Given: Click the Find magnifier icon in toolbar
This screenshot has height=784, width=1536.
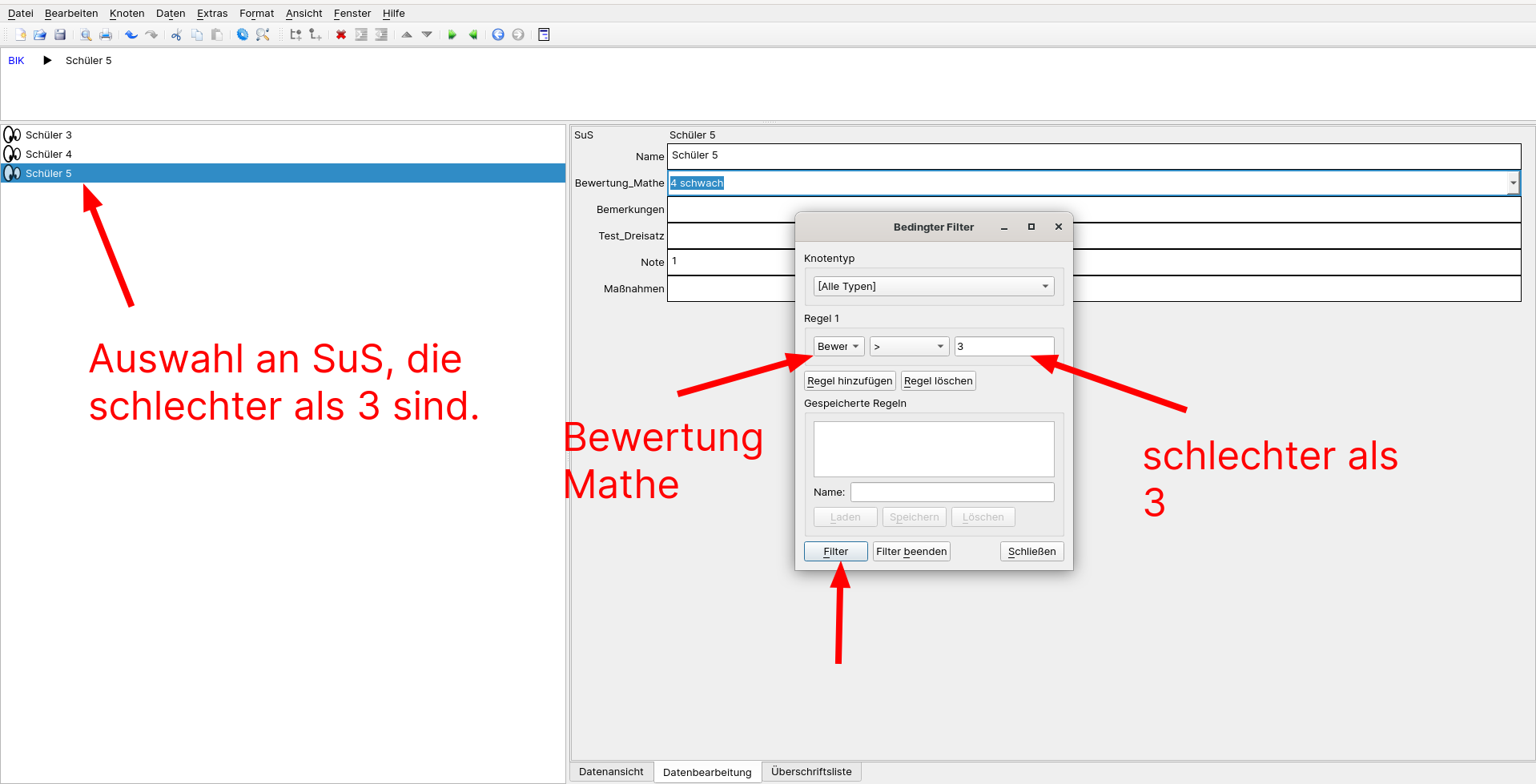Looking at the screenshot, I should [263, 34].
